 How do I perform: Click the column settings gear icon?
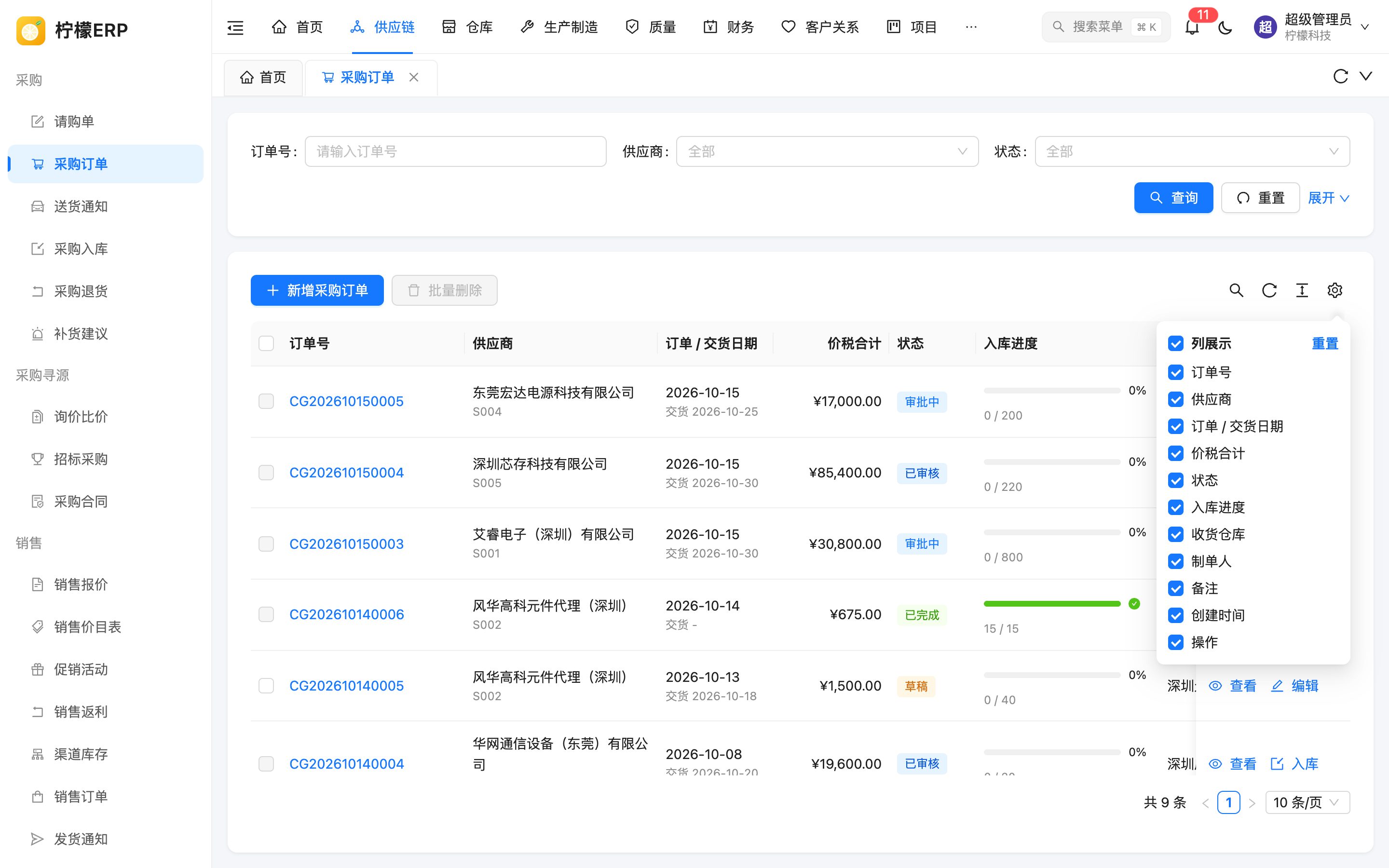click(x=1335, y=290)
